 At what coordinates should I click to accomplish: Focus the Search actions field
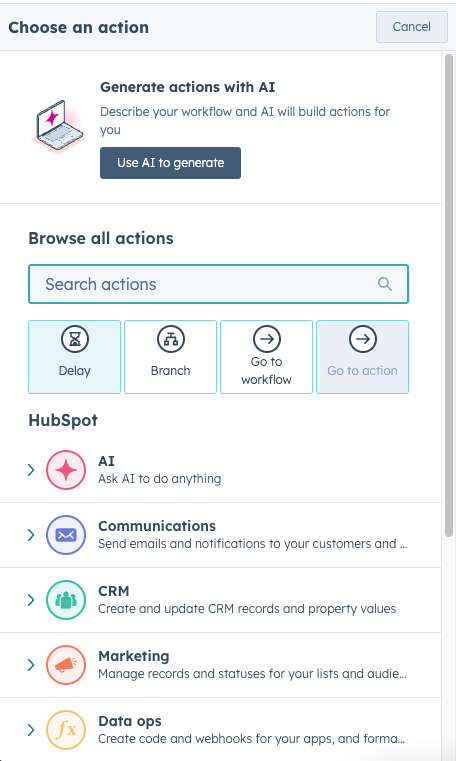pos(218,284)
